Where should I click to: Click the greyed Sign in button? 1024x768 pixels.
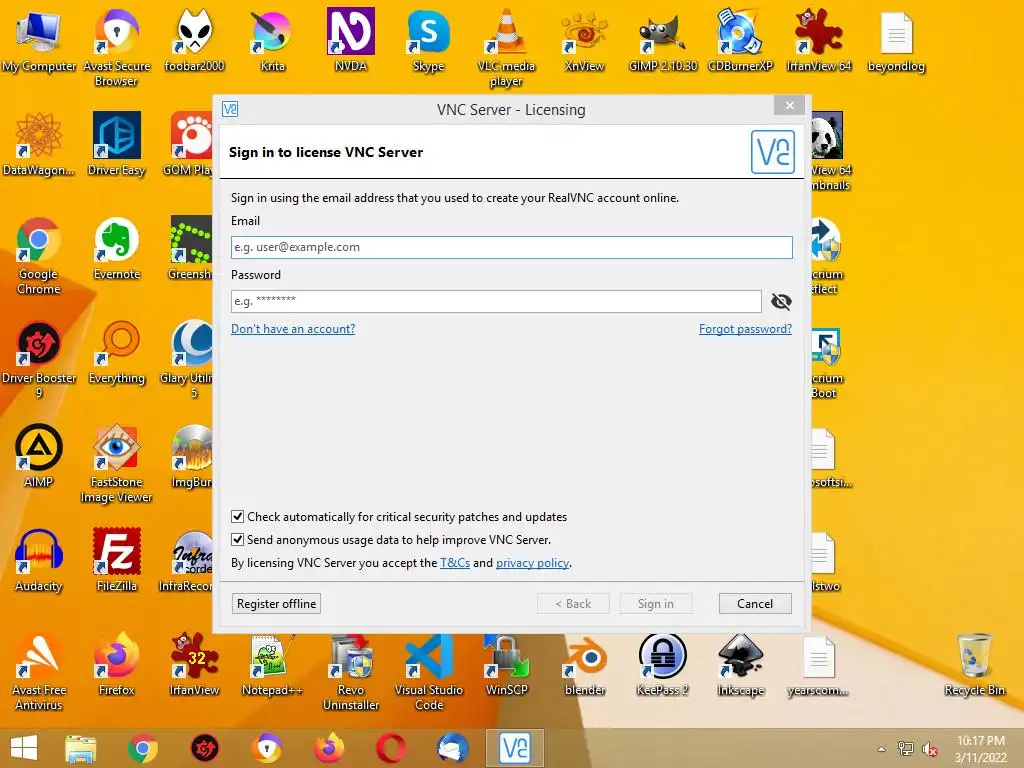point(656,603)
